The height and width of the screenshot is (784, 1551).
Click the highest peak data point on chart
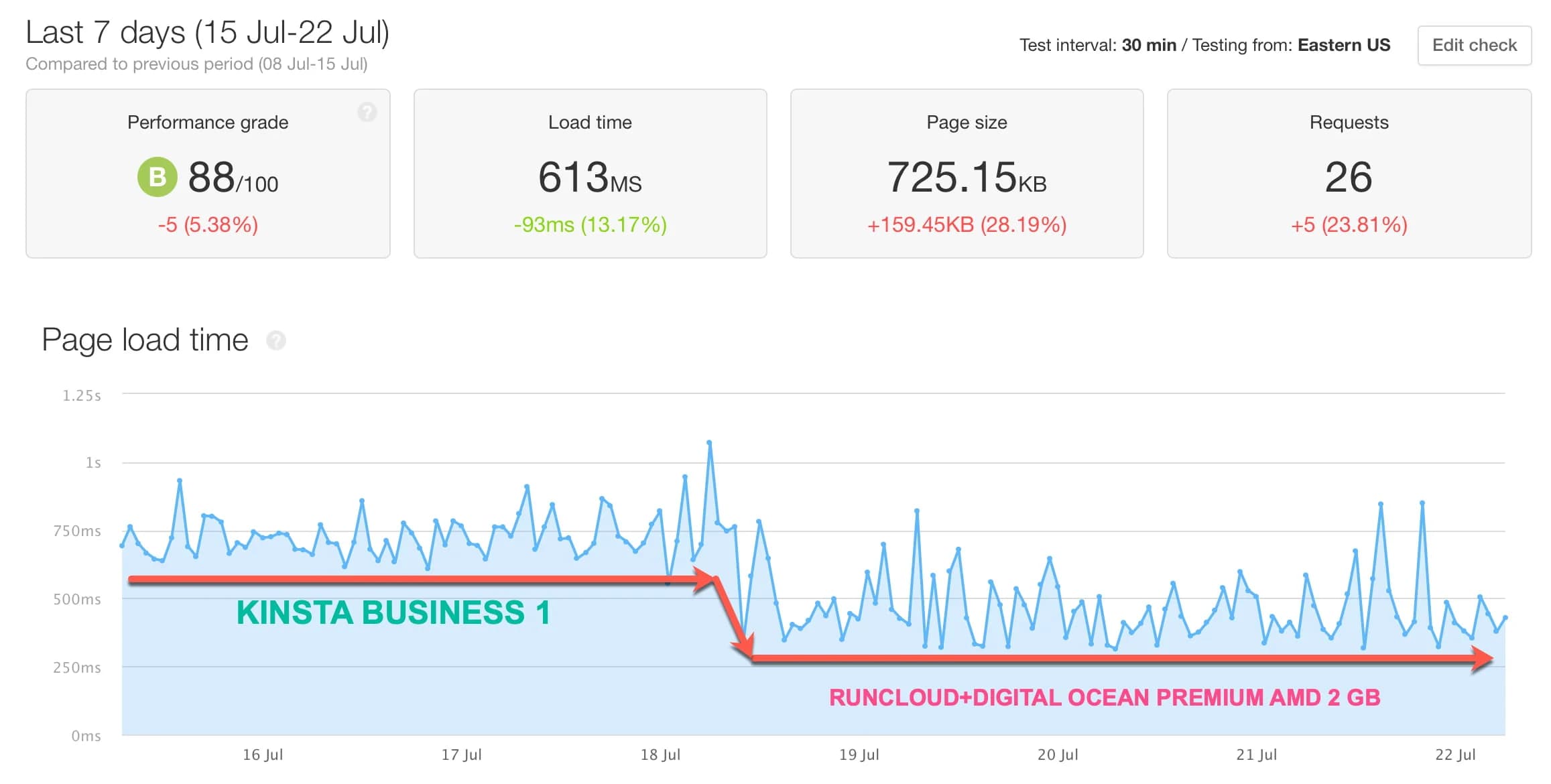click(x=709, y=442)
